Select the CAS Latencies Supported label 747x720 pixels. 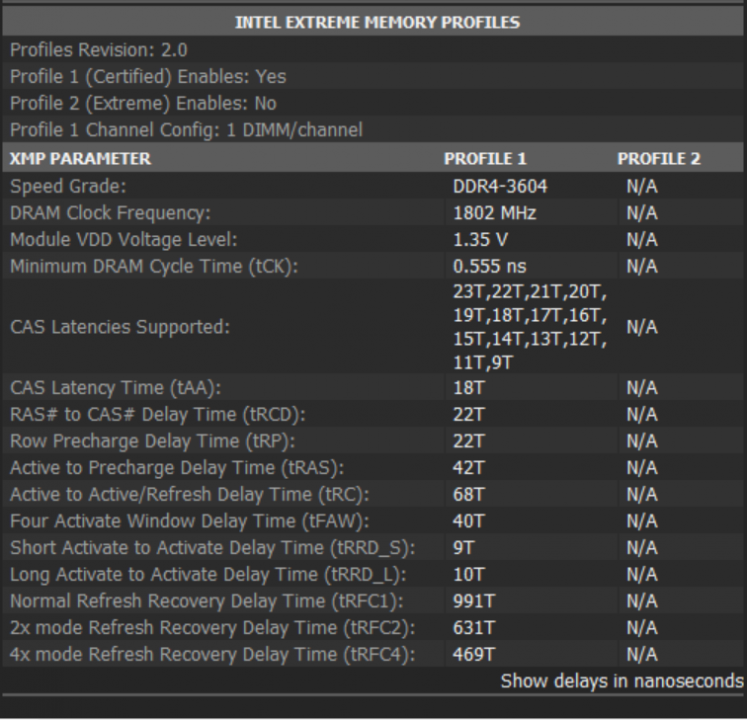tap(120, 327)
